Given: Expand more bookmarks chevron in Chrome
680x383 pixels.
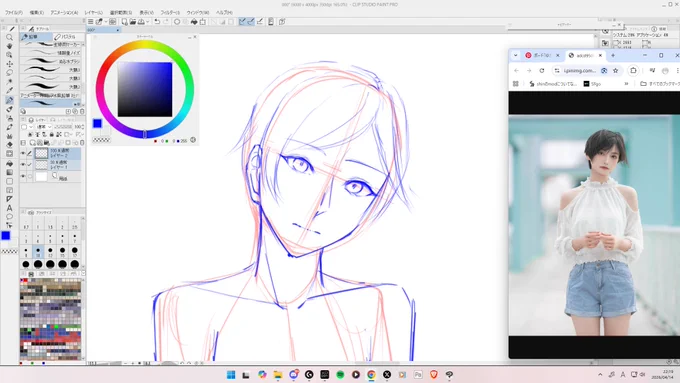Looking at the screenshot, I should click(626, 84).
